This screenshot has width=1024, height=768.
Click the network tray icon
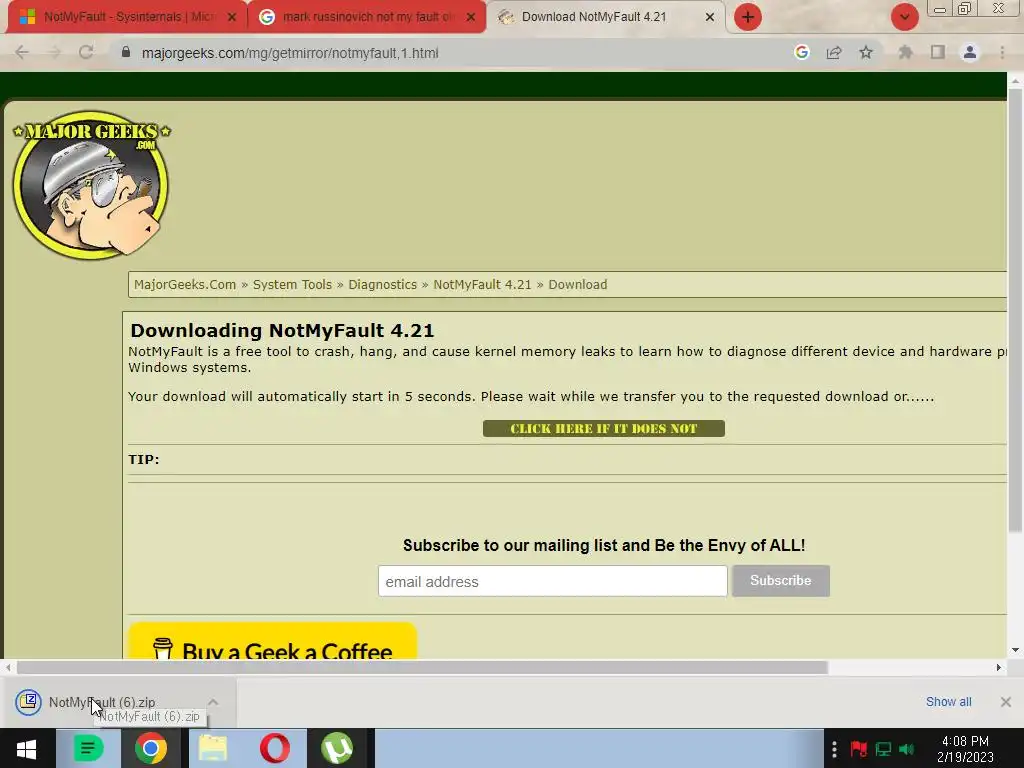pyautogui.click(x=883, y=749)
